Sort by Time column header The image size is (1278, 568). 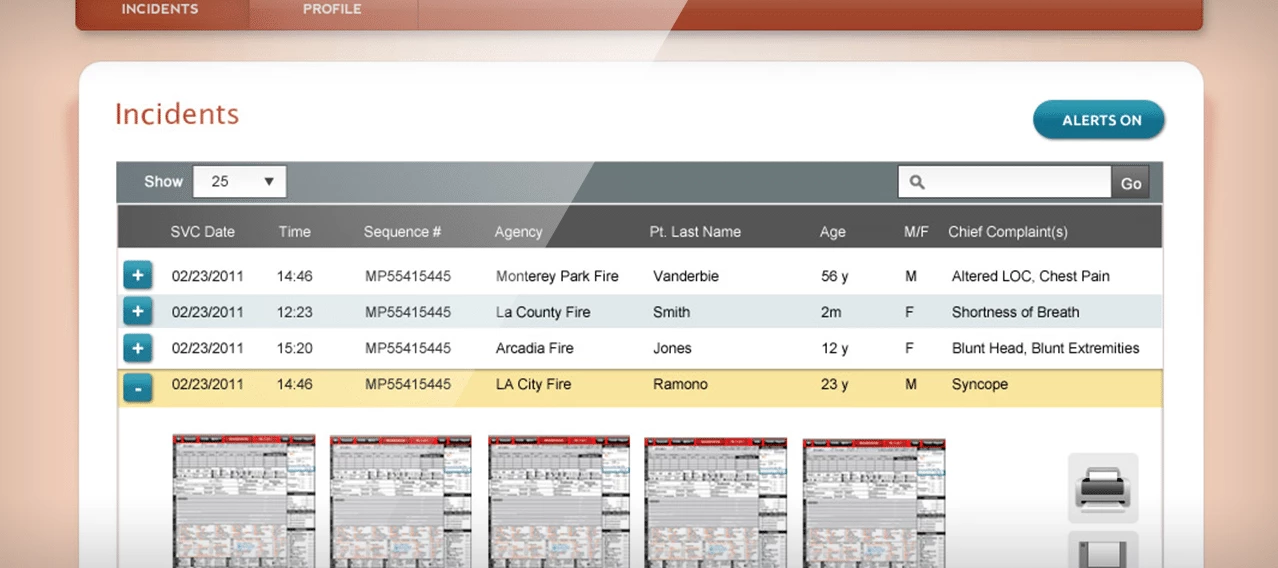click(295, 232)
